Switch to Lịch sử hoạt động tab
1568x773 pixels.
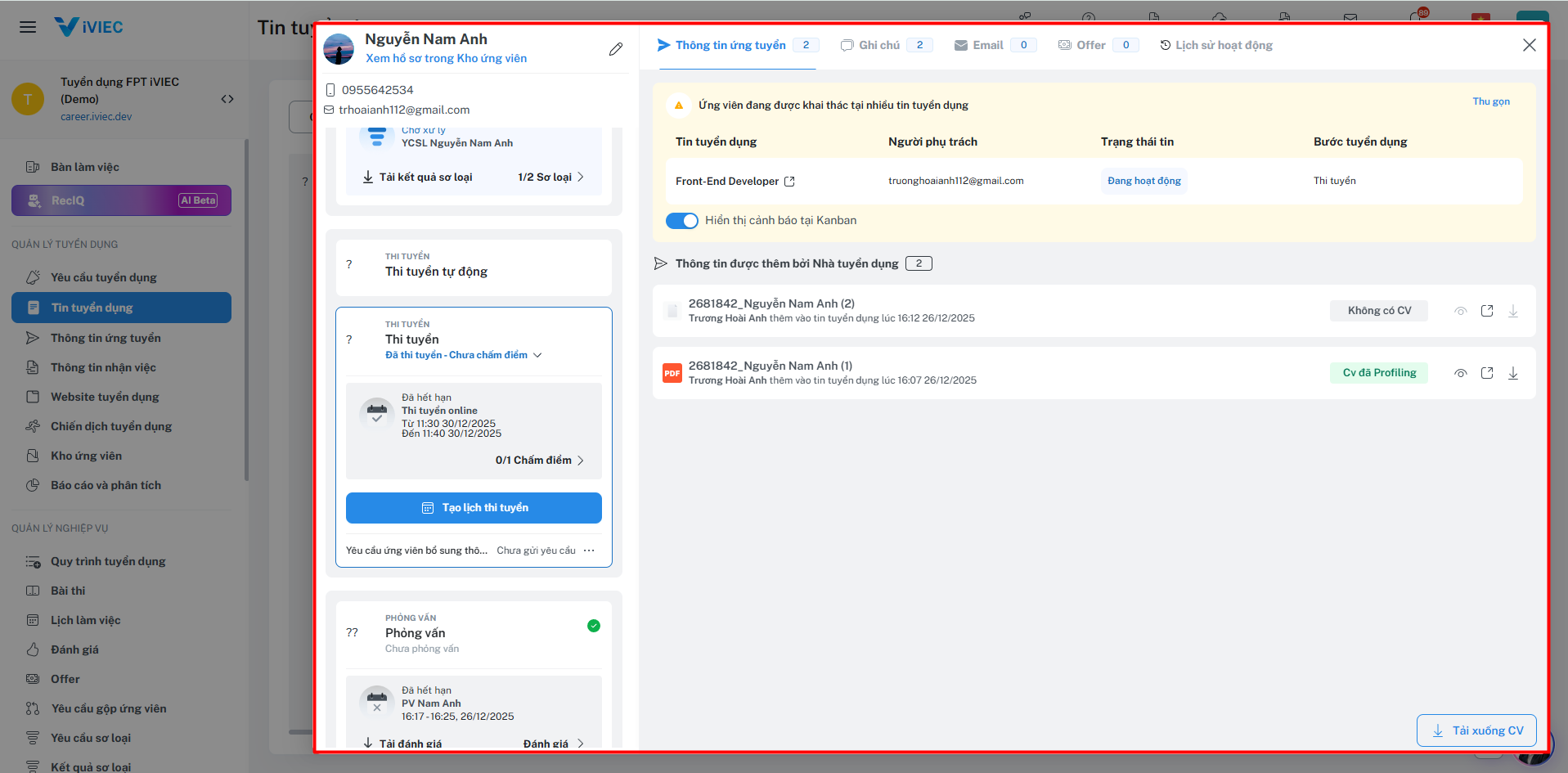click(x=1216, y=45)
